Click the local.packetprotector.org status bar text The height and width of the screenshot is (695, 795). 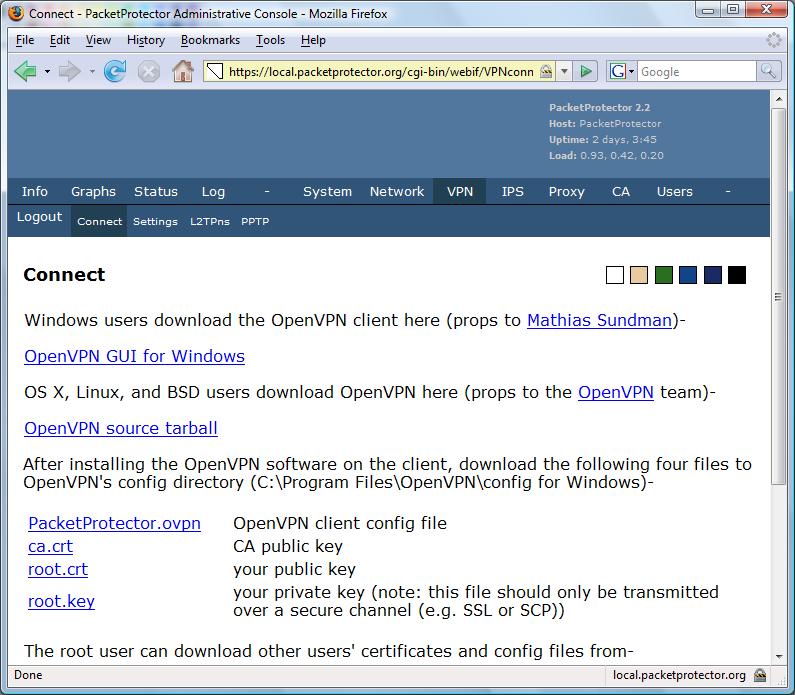point(679,675)
